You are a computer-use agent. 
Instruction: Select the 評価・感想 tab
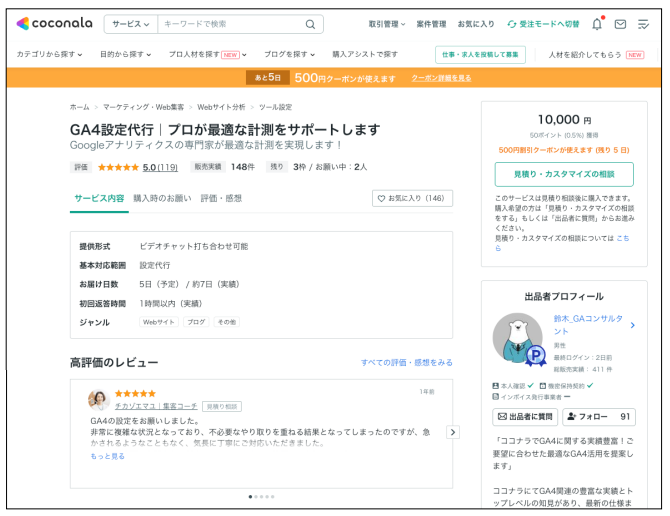coord(221,198)
